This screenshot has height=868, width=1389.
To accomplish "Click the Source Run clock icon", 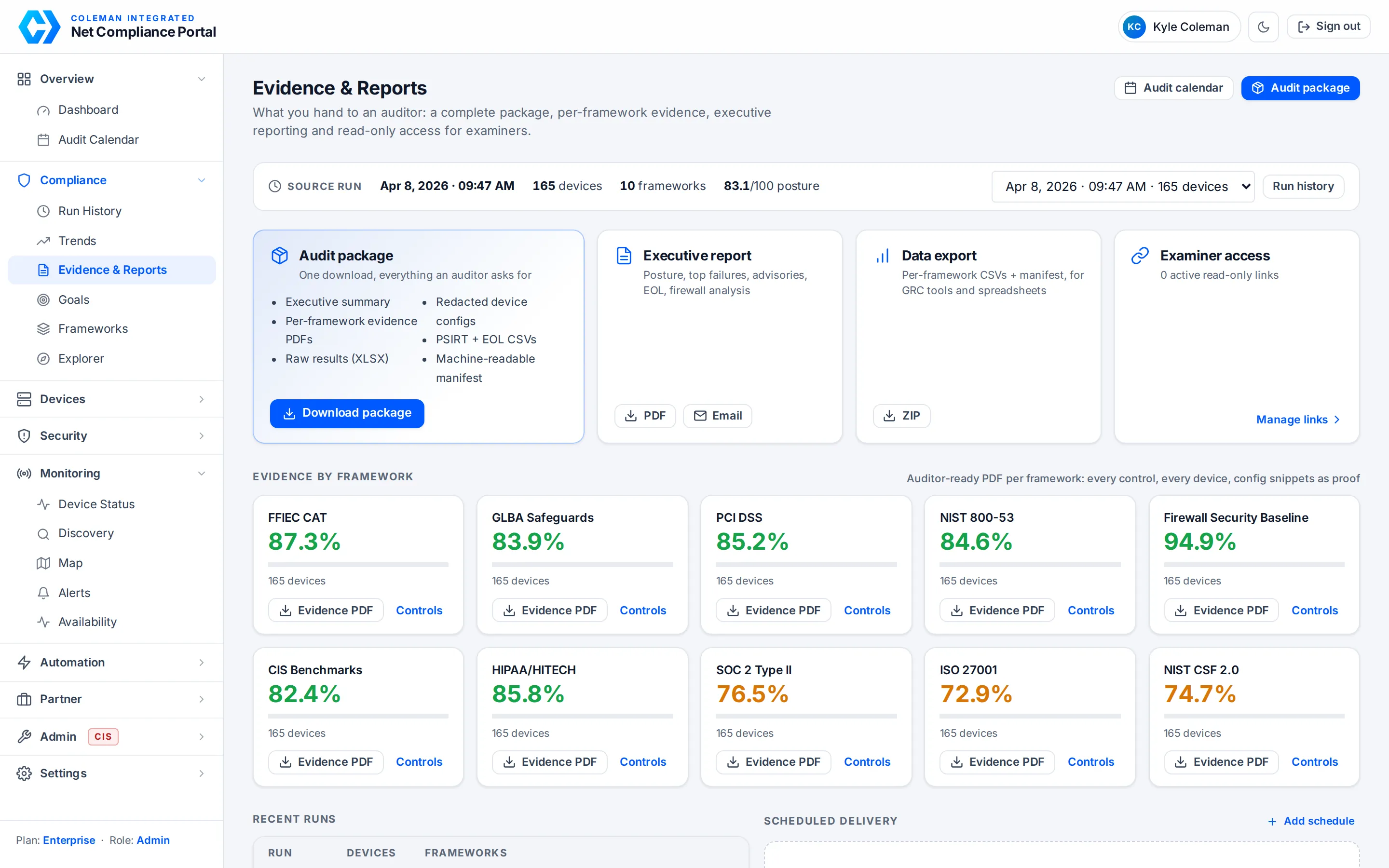I will pyautogui.click(x=275, y=187).
